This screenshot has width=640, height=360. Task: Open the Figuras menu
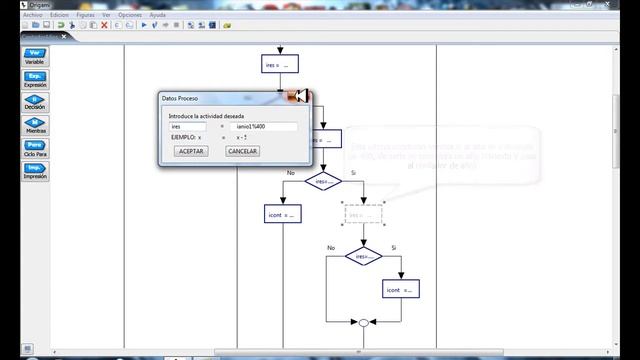85,15
